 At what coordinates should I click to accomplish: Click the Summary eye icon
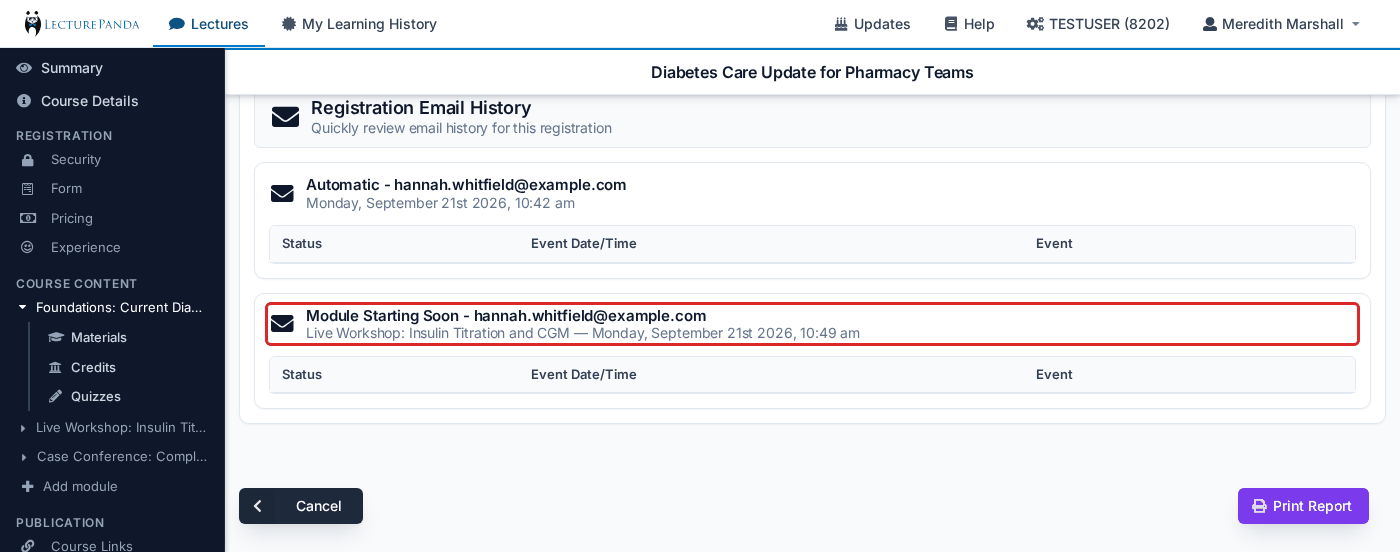[24, 68]
